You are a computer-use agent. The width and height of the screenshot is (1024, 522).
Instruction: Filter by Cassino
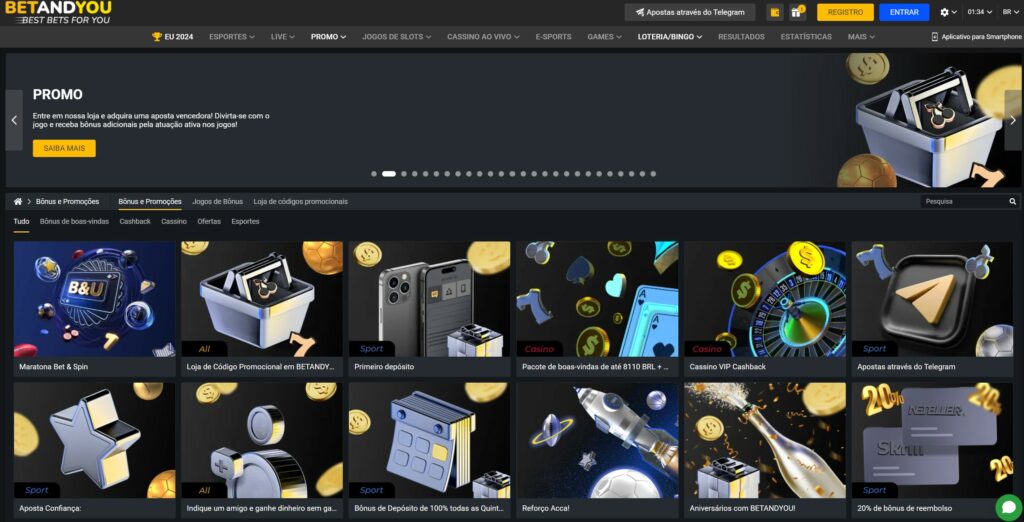tap(174, 221)
